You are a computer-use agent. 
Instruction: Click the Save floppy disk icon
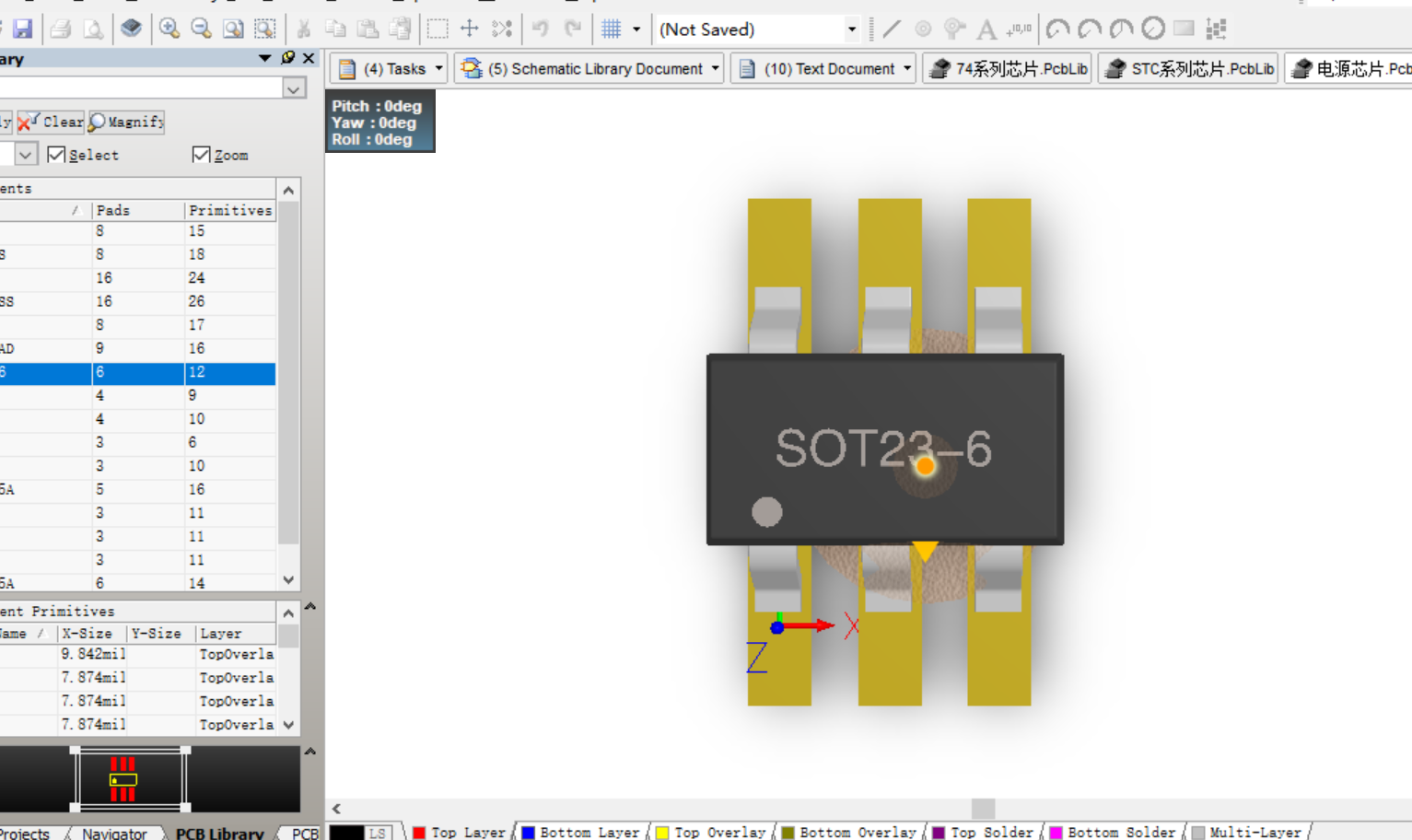(x=23, y=29)
